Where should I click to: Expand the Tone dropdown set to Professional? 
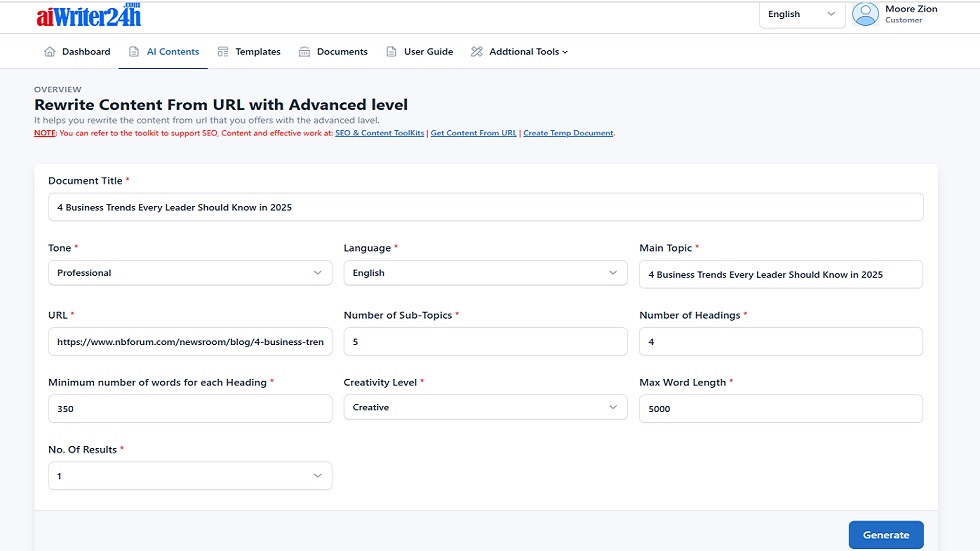190,273
